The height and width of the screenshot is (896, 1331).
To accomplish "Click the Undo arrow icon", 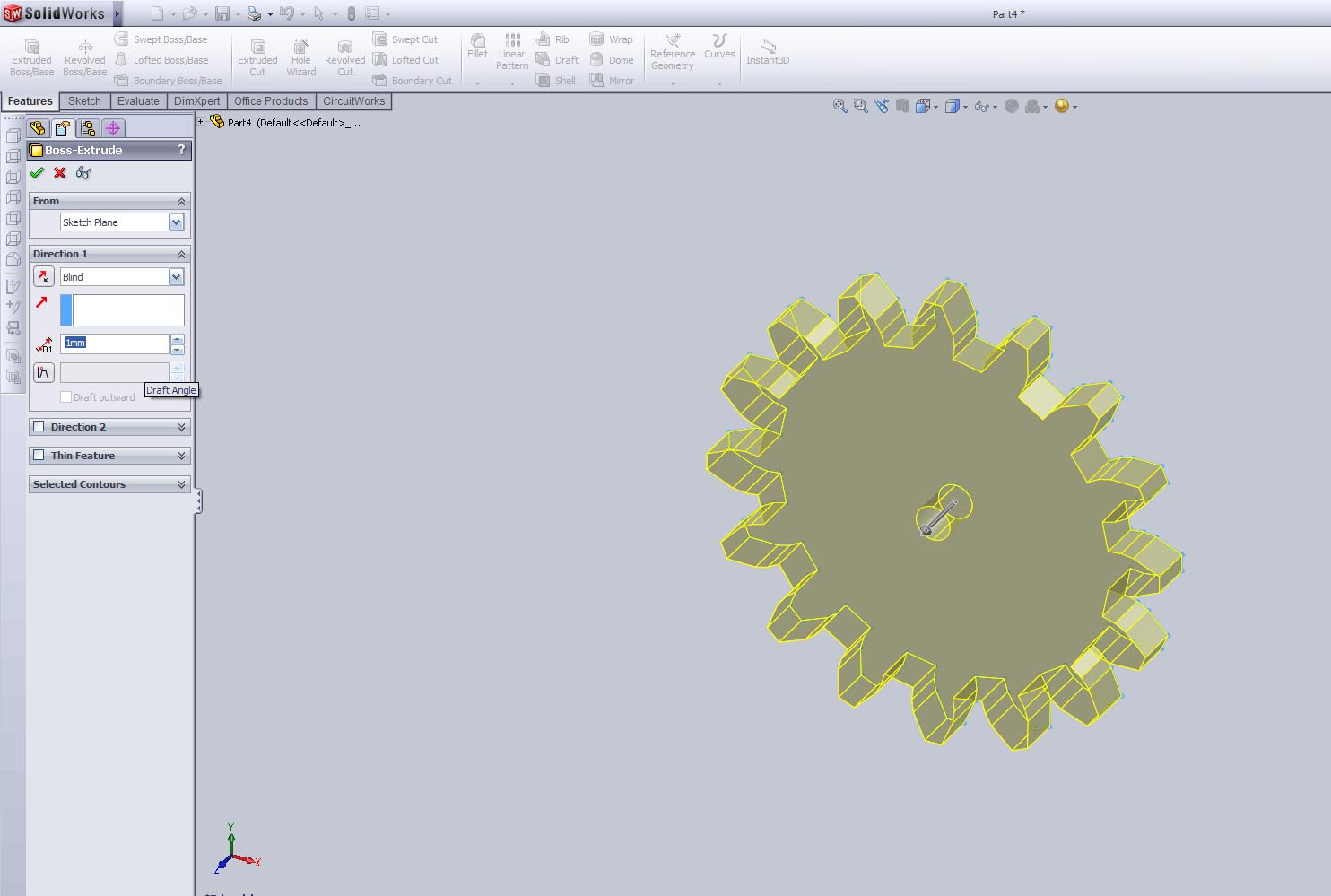I will coord(286,13).
